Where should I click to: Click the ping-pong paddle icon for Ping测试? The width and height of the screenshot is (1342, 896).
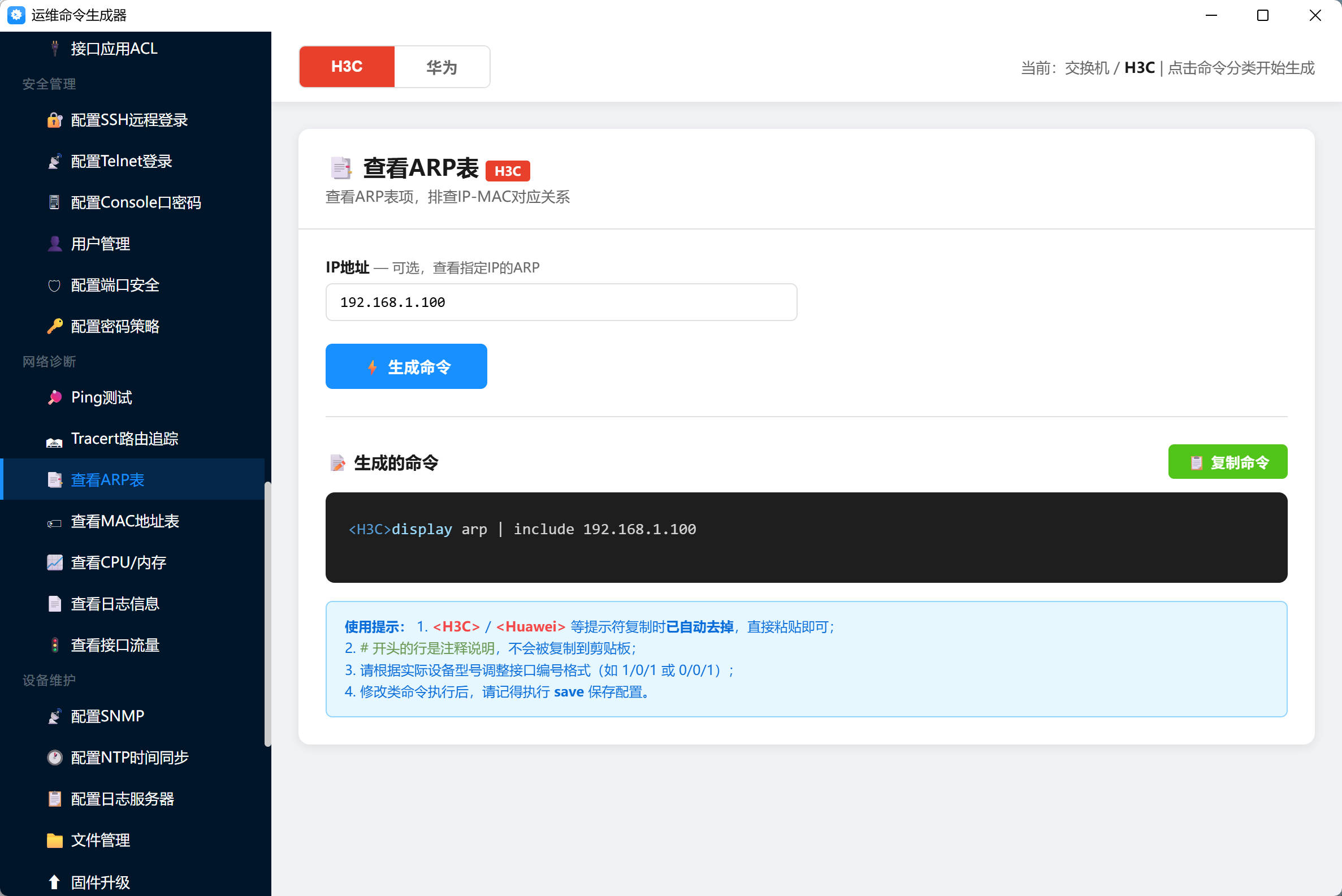pos(54,397)
